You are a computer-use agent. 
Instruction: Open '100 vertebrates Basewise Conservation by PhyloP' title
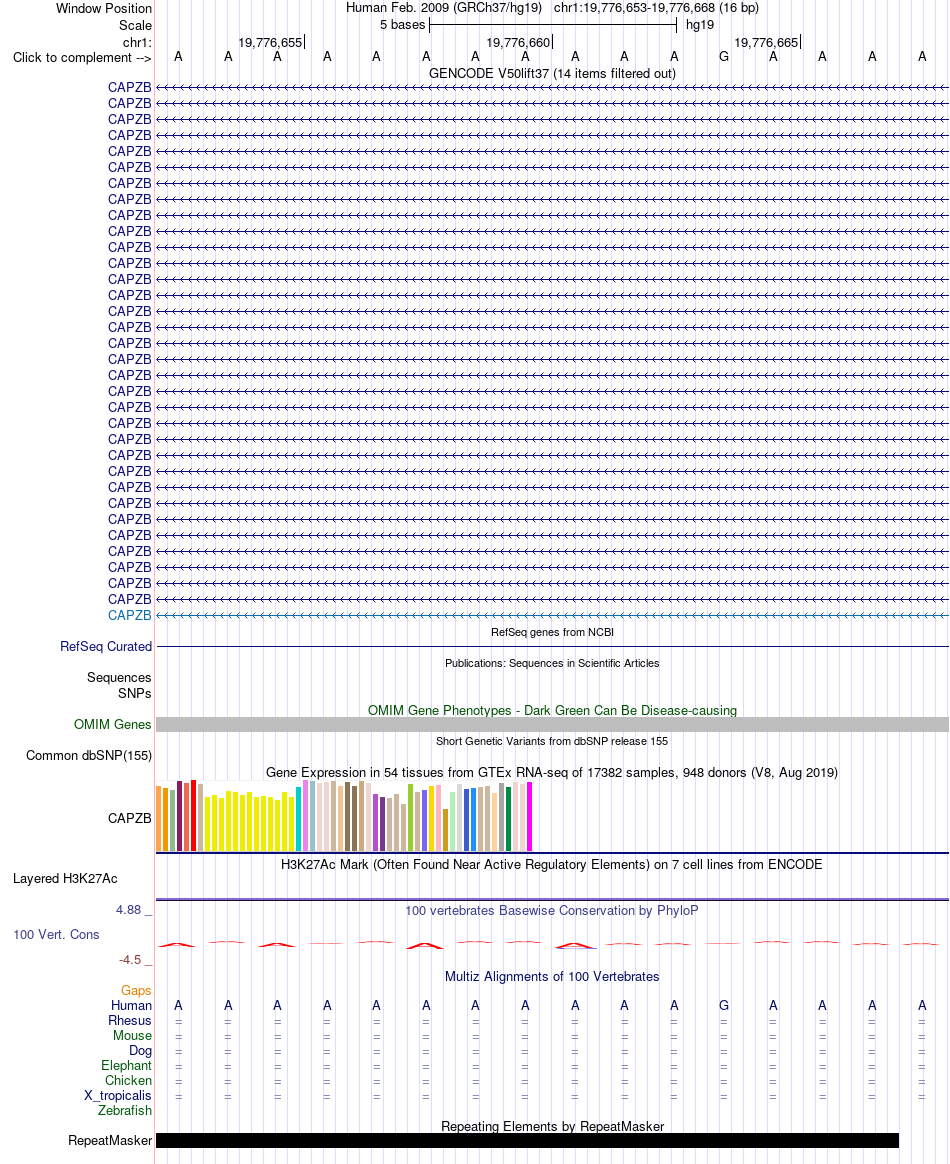552,911
